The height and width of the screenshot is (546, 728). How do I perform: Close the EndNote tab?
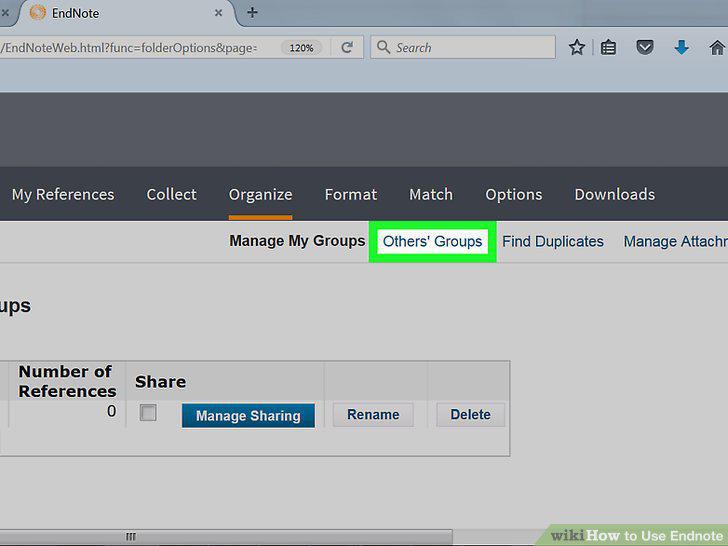(218, 13)
